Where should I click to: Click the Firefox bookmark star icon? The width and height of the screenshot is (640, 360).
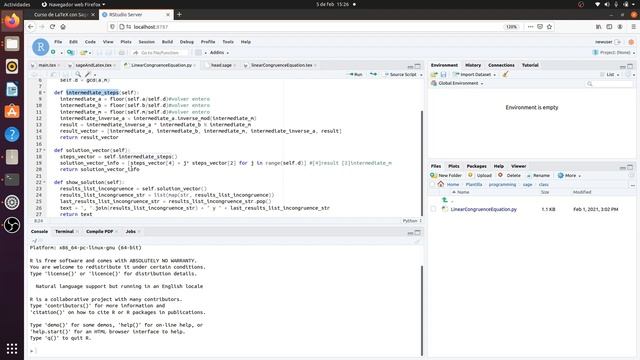549,27
